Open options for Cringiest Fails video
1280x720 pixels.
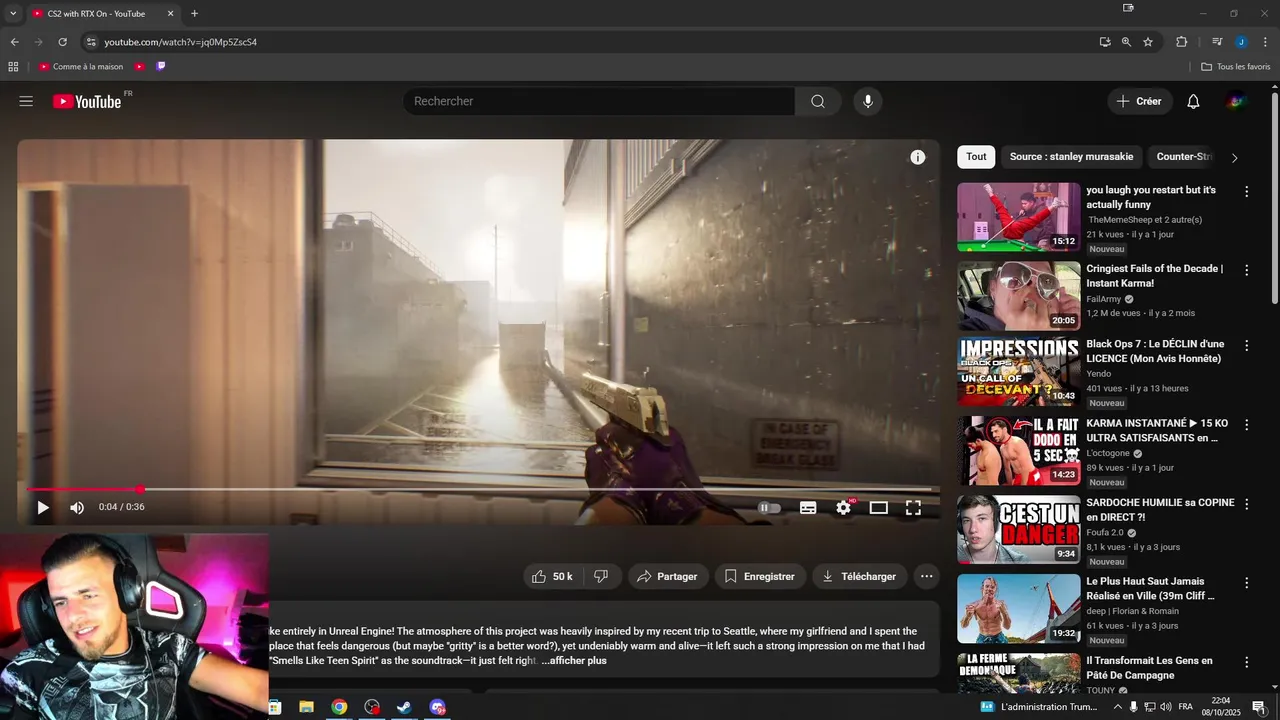(x=1246, y=270)
